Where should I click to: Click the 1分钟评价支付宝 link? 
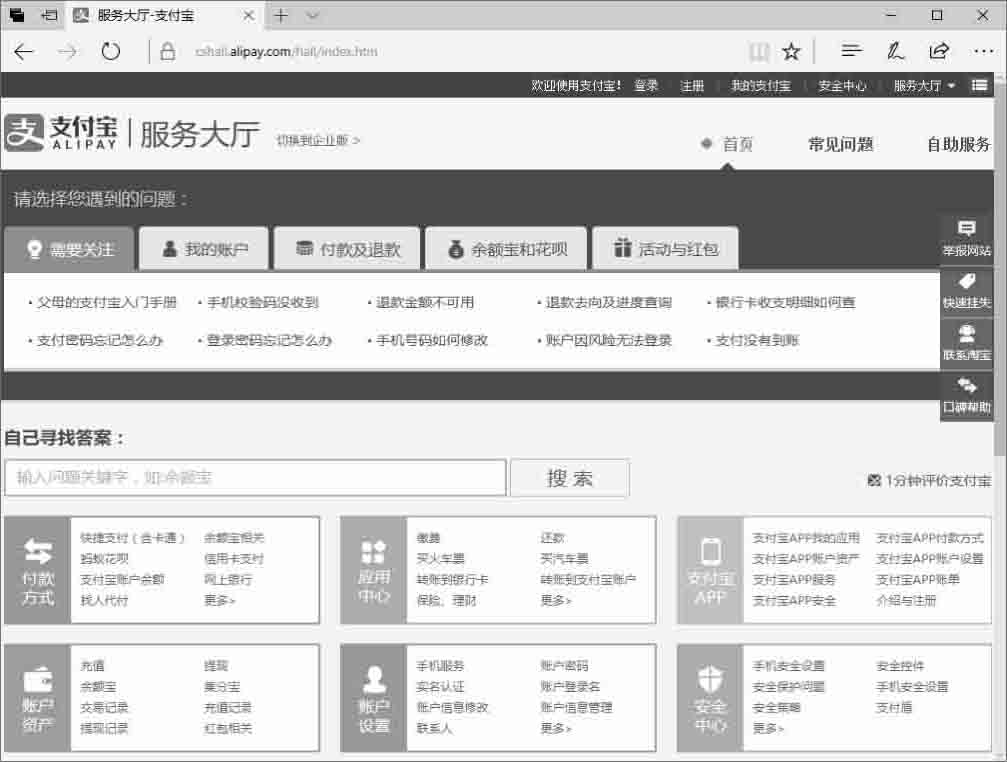[x=938, y=480]
